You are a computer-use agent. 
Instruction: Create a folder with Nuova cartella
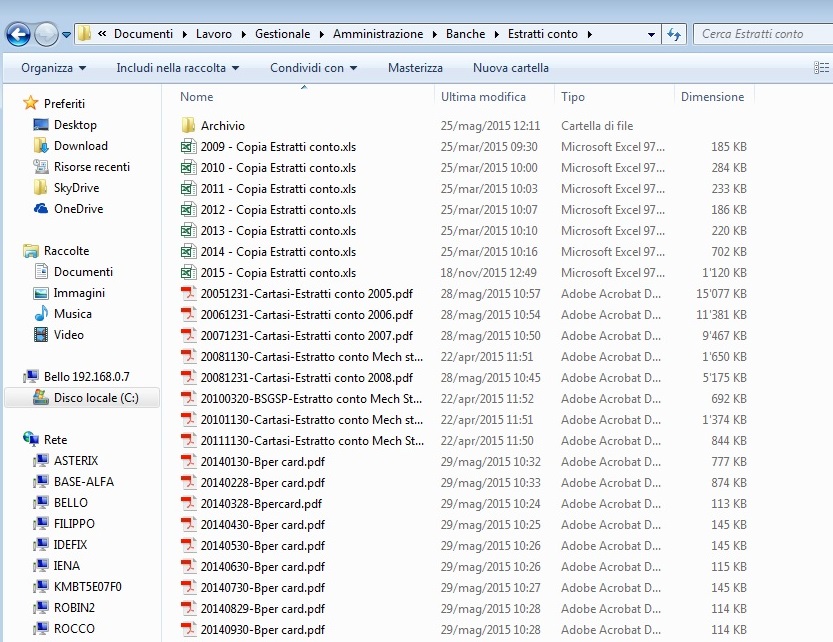coord(510,68)
